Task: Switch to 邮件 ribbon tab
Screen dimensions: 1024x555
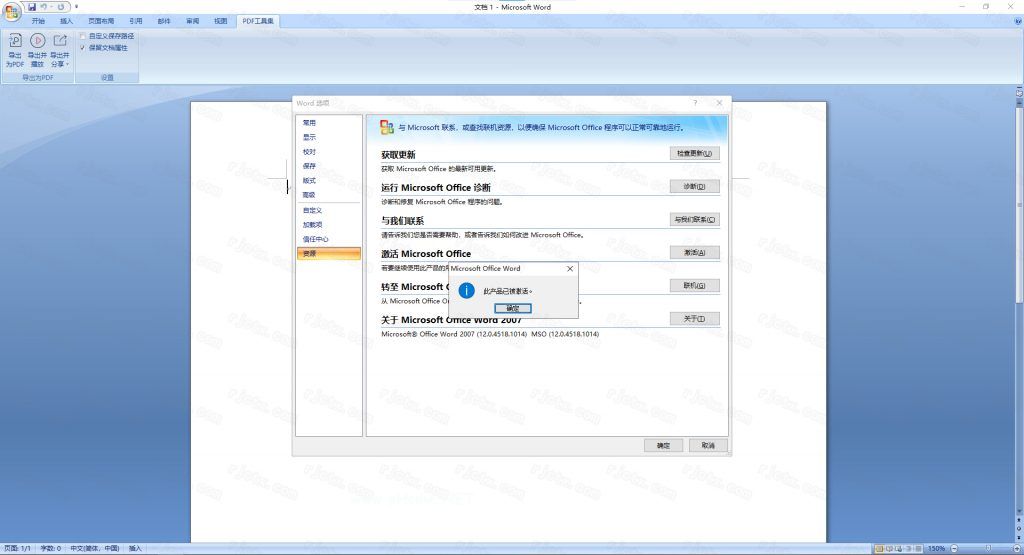Action: [164, 21]
